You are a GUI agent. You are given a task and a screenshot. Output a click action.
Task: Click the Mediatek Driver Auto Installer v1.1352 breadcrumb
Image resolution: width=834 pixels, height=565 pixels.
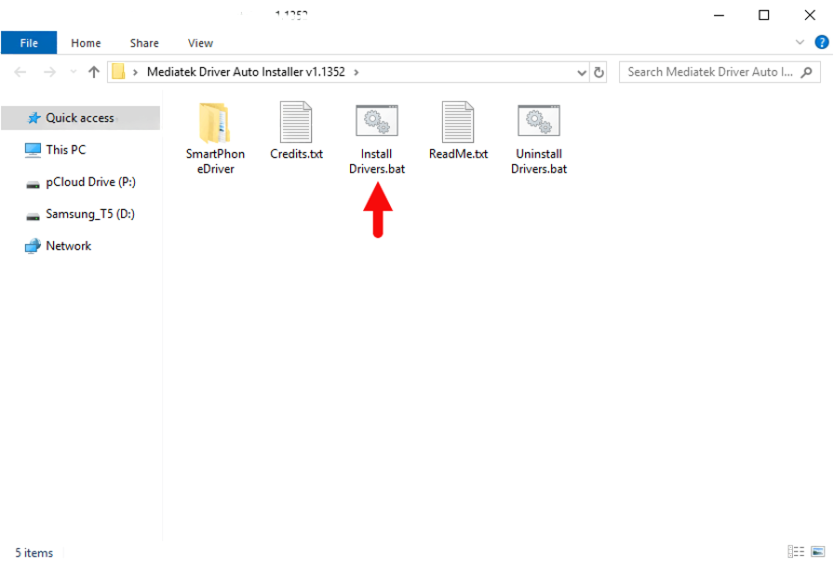point(246,72)
